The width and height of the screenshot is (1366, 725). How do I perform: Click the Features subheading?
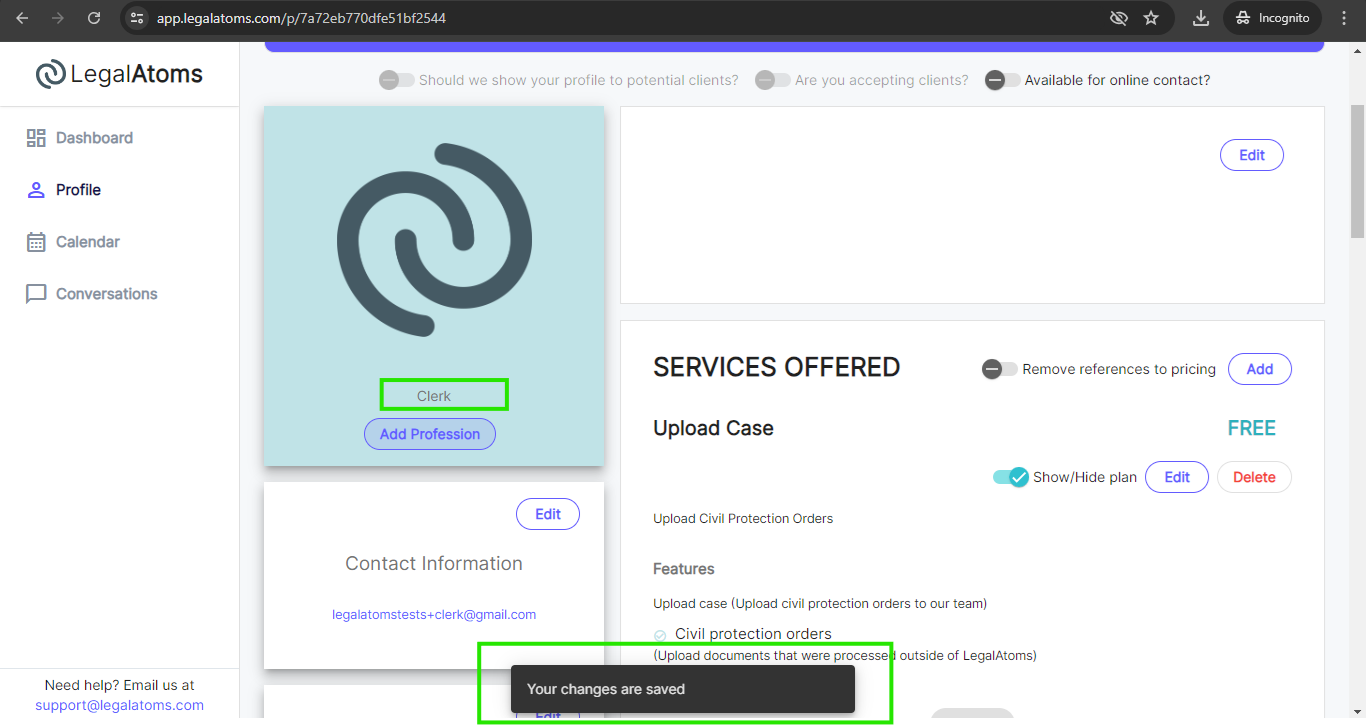684,569
